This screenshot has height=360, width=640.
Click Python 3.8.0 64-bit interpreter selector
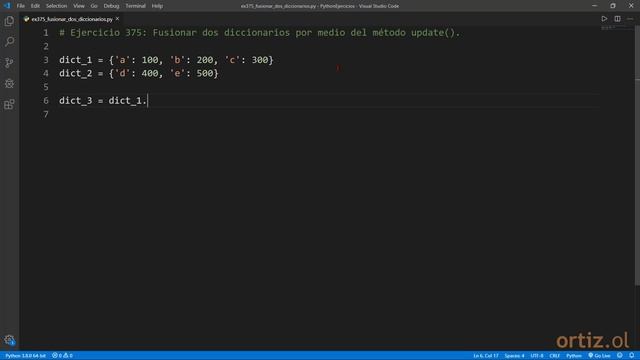point(25,356)
